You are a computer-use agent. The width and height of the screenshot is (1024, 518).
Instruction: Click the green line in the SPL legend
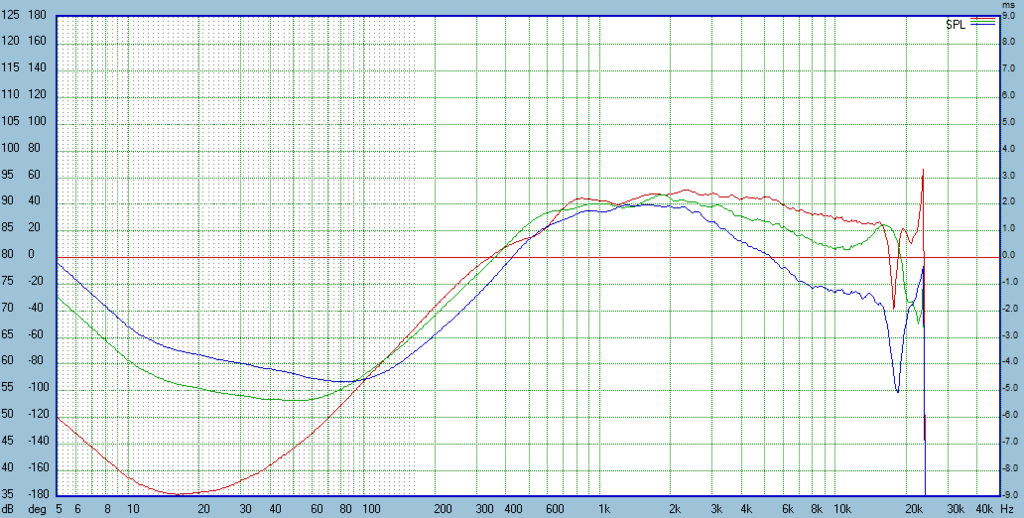tap(982, 21)
